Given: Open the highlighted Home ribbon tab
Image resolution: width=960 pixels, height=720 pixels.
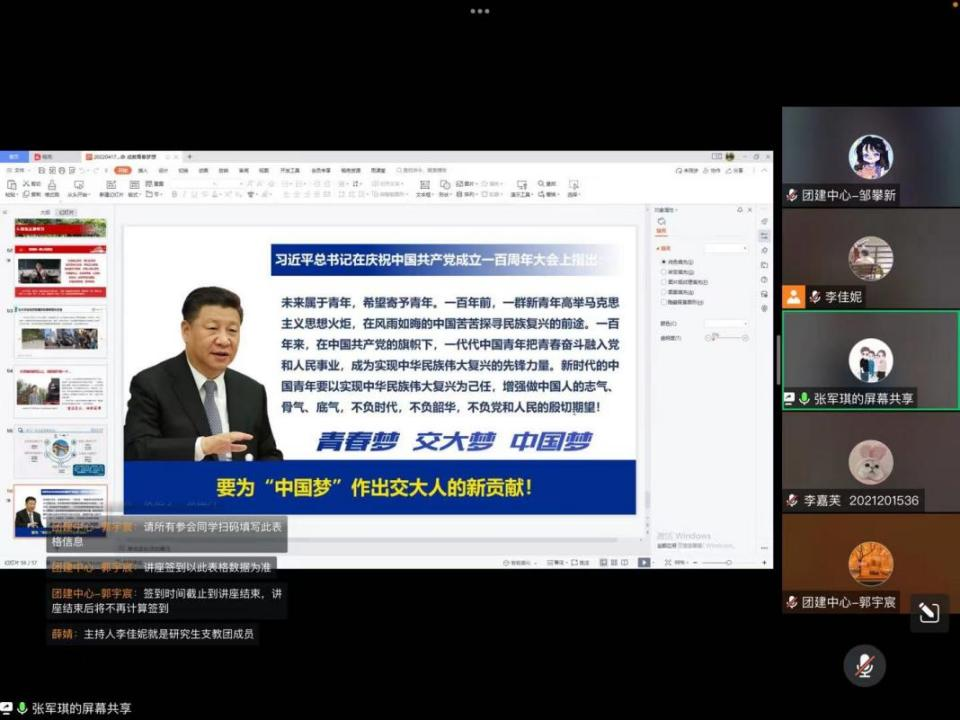Looking at the screenshot, I should (x=123, y=171).
